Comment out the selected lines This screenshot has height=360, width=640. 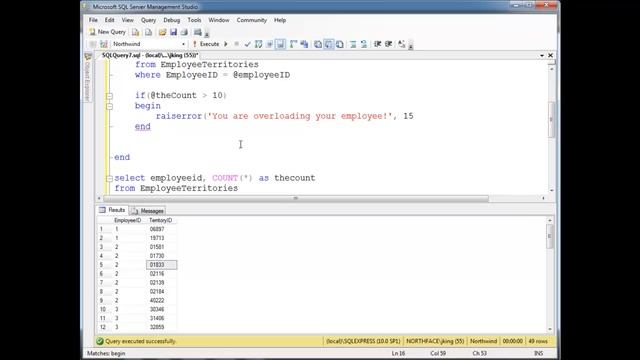(353, 44)
